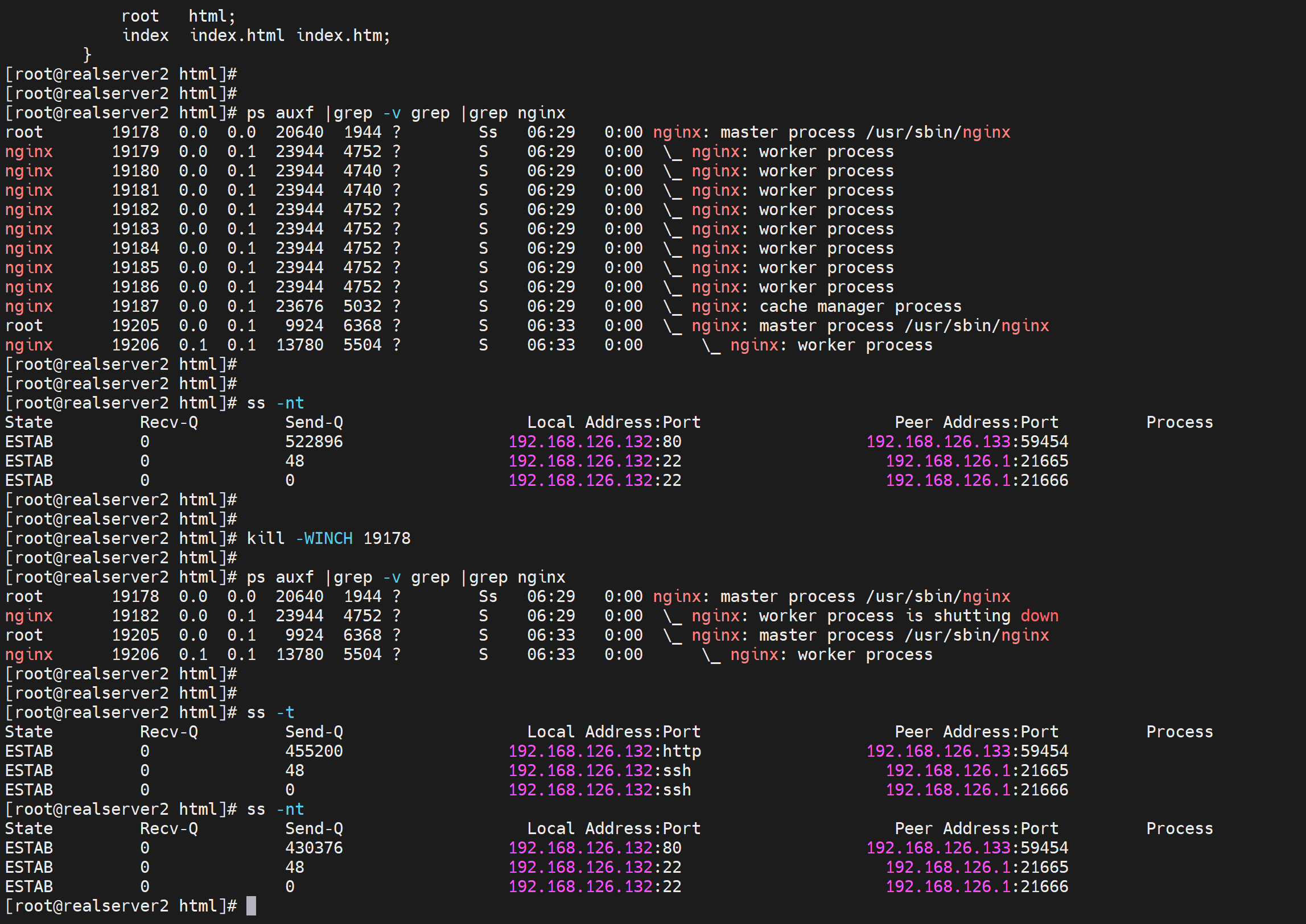1306x924 pixels.
Task: Click 'index.html' in the index directive
Action: (x=237, y=35)
